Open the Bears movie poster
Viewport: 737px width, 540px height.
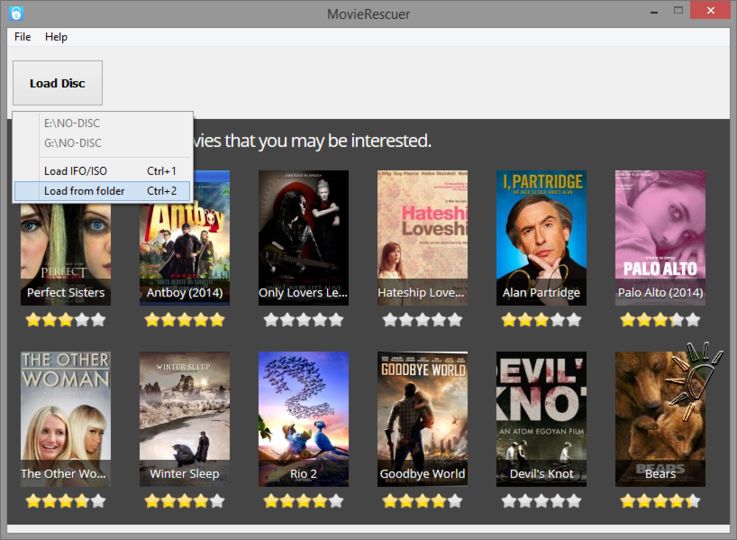tap(660, 419)
